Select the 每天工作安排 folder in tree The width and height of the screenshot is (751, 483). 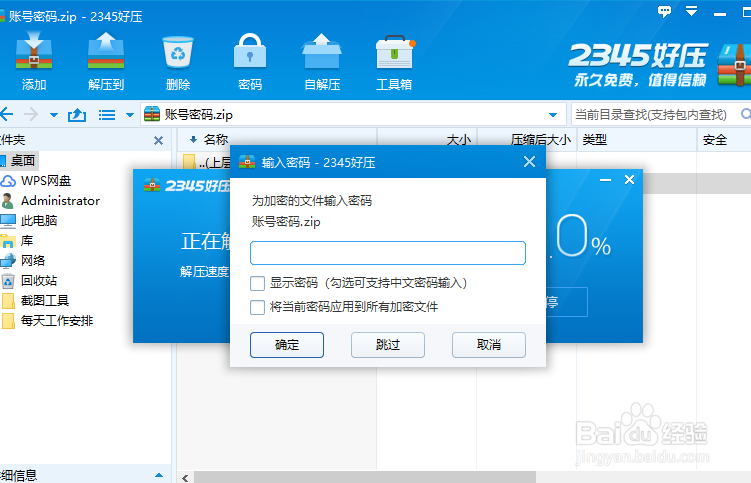point(57,321)
